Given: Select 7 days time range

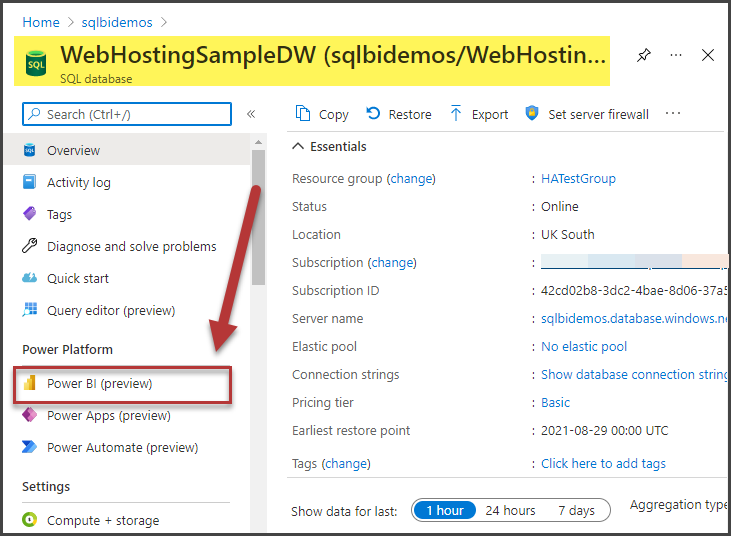Looking at the screenshot, I should 576,510.
